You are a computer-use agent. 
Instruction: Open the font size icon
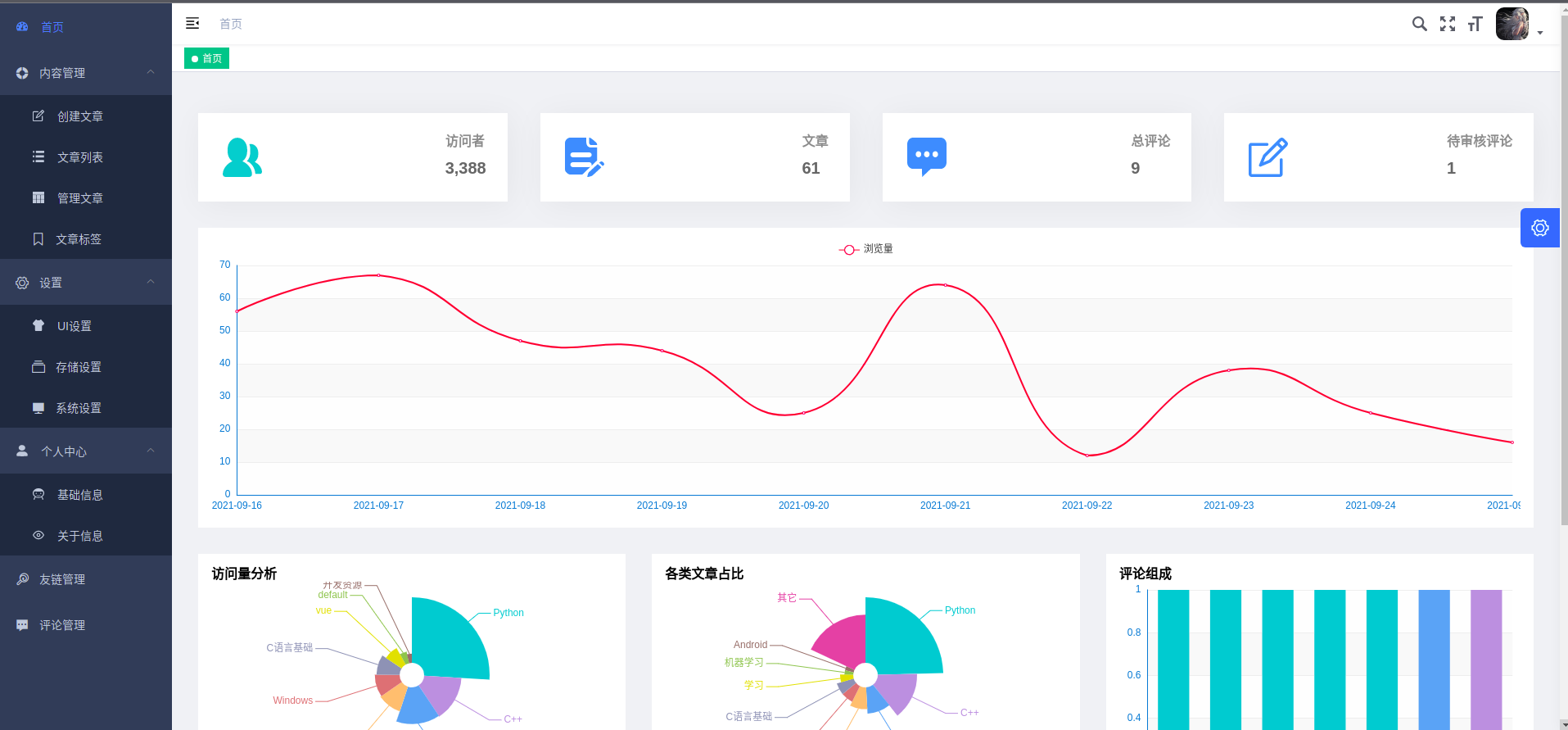tap(1475, 24)
